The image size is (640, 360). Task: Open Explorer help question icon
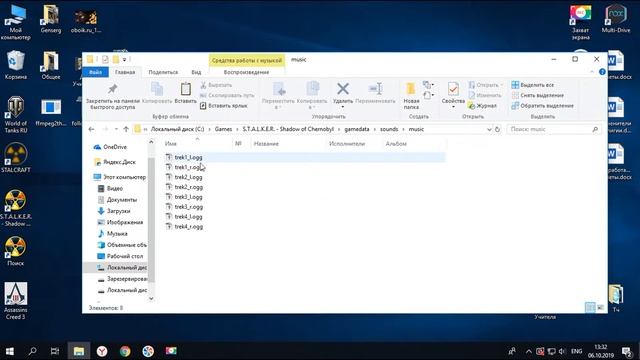602,72
